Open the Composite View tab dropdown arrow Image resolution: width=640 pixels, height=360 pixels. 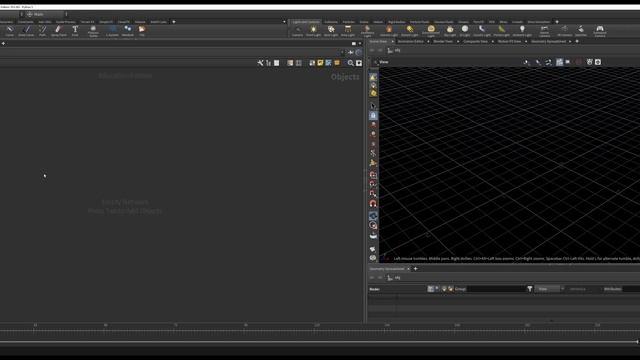[x=493, y=41]
